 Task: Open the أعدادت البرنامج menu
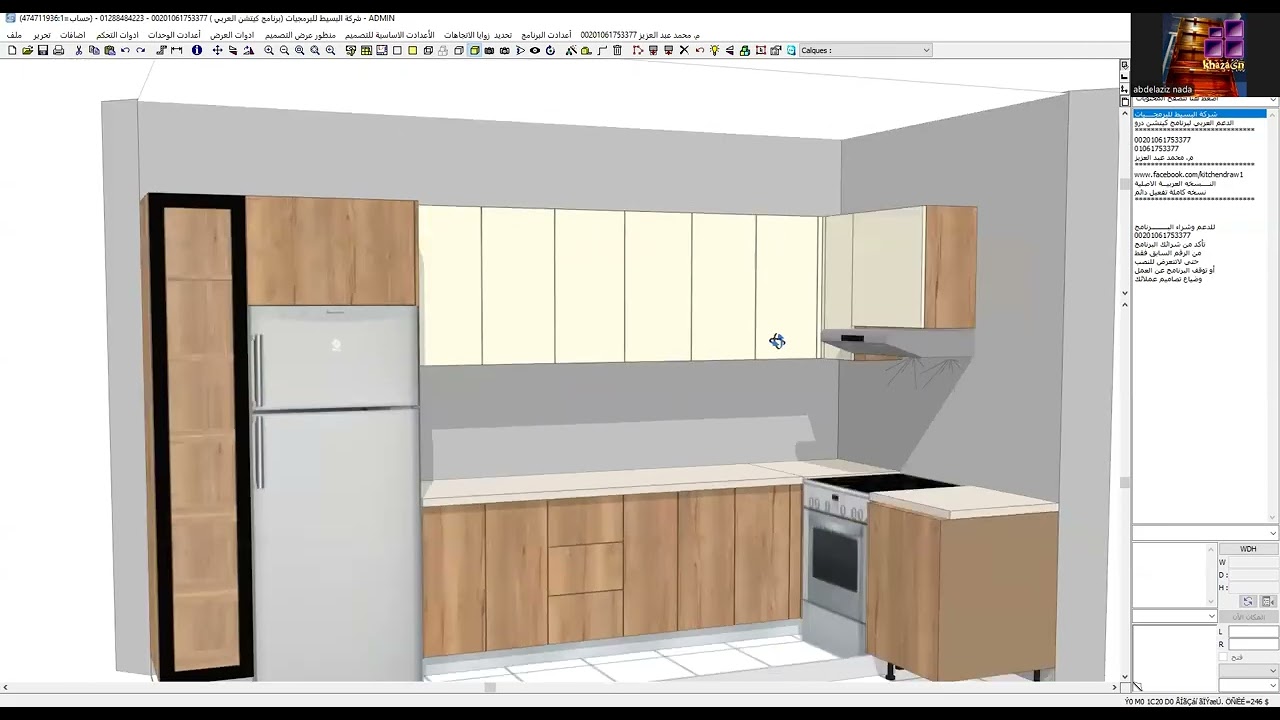coord(546,35)
